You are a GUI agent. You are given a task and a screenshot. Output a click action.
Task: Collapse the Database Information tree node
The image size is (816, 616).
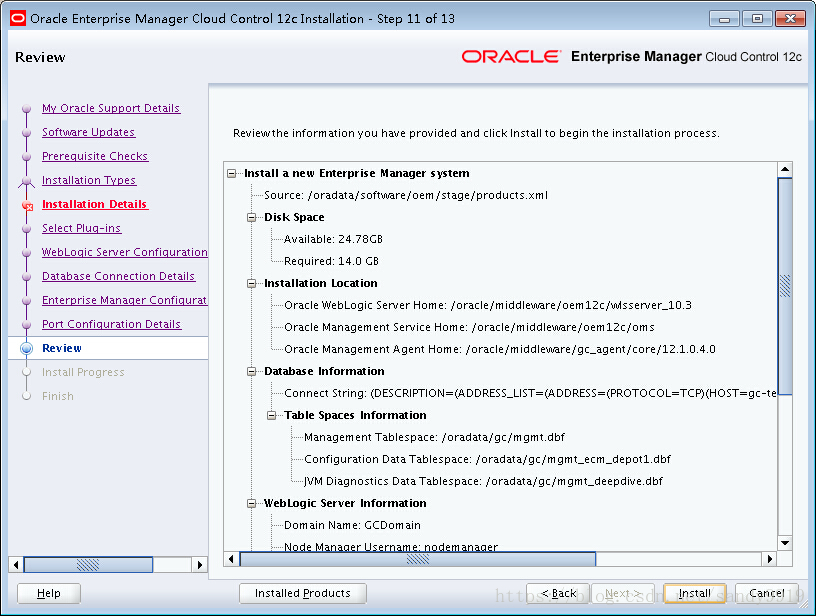tap(252, 371)
